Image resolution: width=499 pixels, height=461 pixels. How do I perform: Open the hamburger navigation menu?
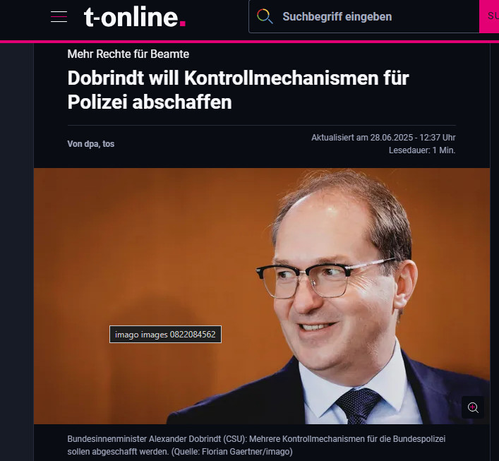pos(59,17)
